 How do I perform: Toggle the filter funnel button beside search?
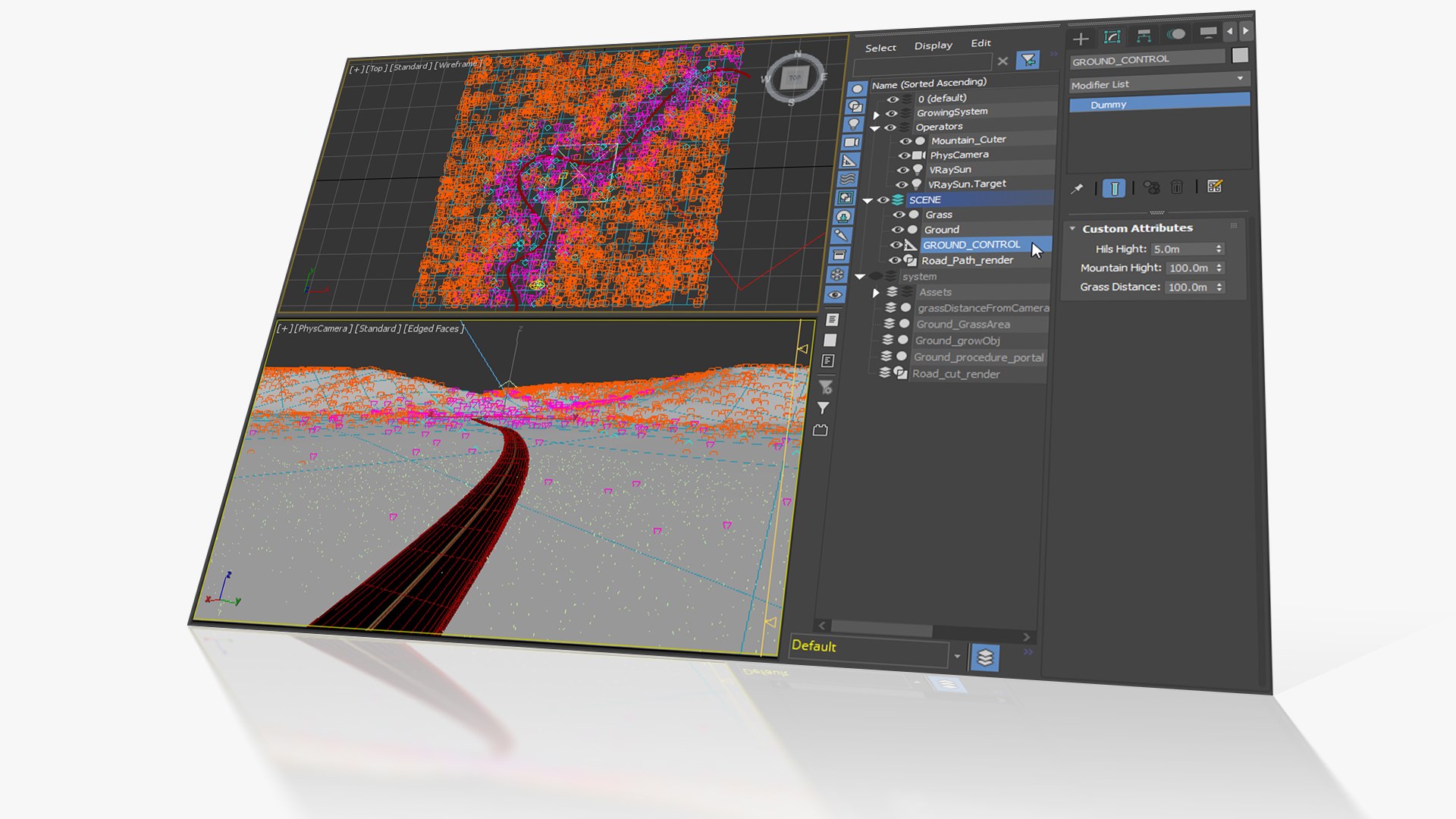tap(1028, 60)
